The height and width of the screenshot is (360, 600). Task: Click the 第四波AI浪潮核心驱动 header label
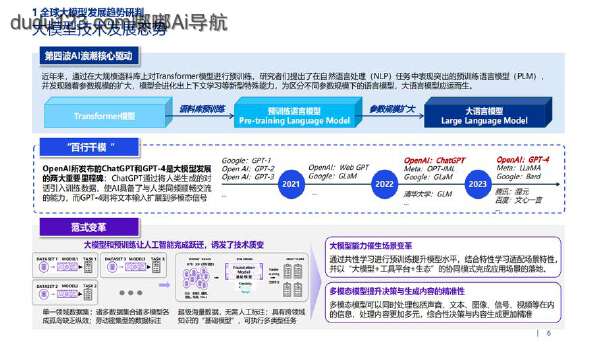click(x=89, y=56)
